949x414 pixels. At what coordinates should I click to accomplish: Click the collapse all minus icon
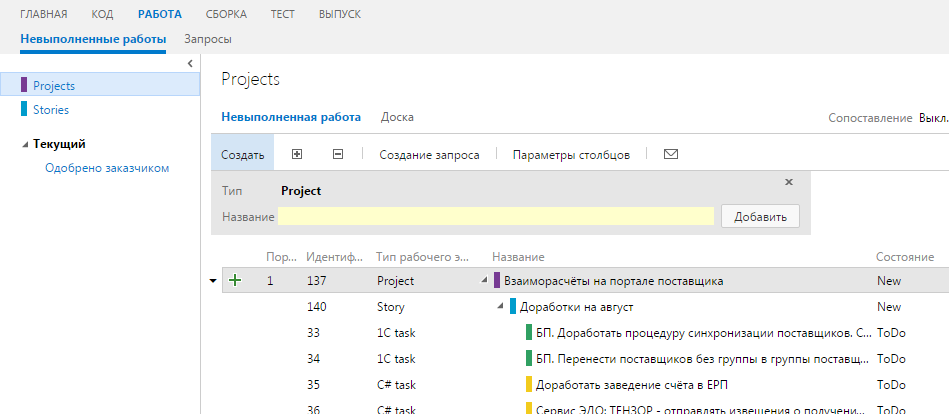point(338,155)
